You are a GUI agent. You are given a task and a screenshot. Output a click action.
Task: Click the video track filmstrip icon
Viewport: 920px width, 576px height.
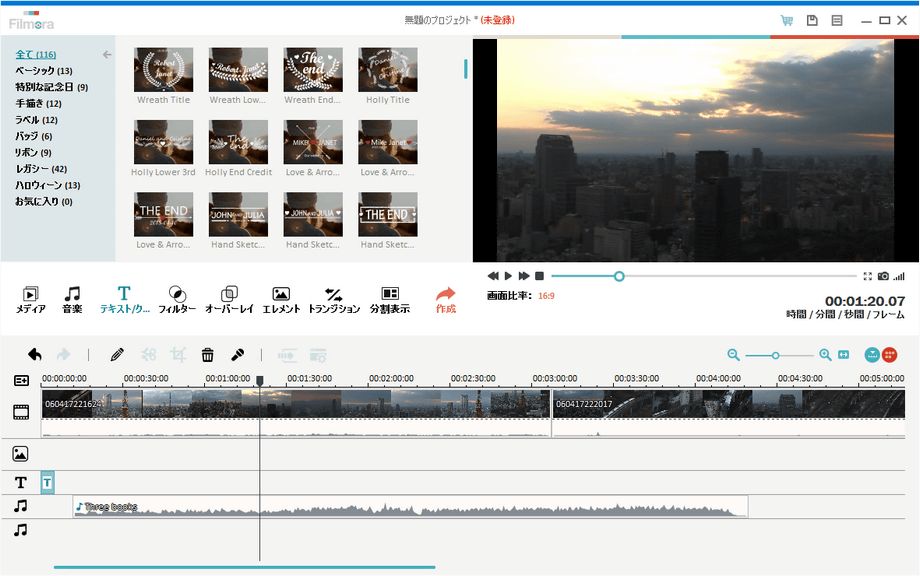tap(21, 412)
